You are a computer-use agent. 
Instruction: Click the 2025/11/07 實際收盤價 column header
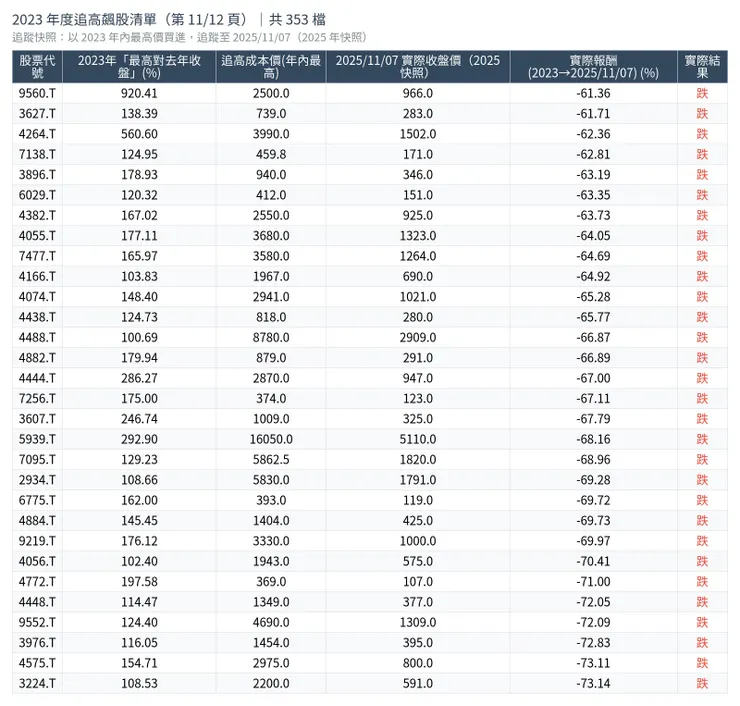coord(418,67)
